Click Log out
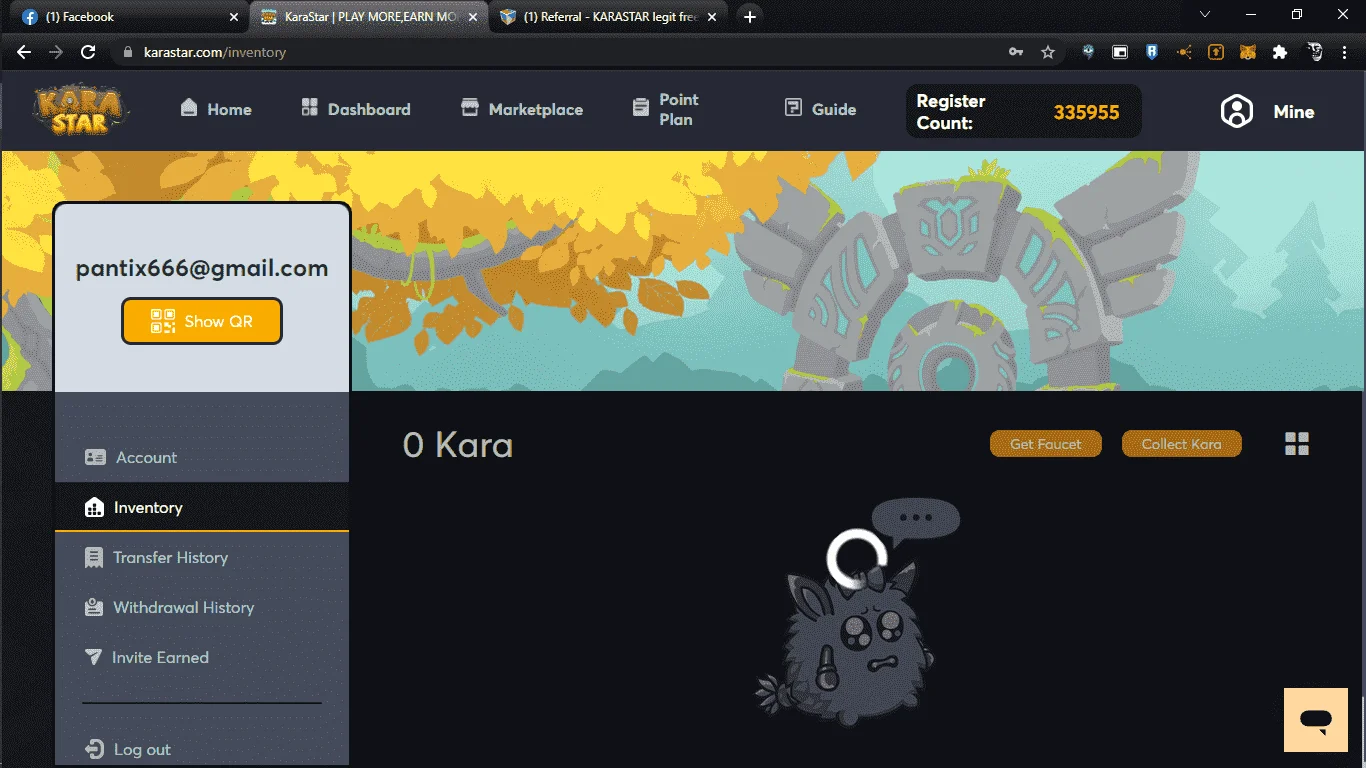The width and height of the screenshot is (1366, 768). tap(129, 749)
